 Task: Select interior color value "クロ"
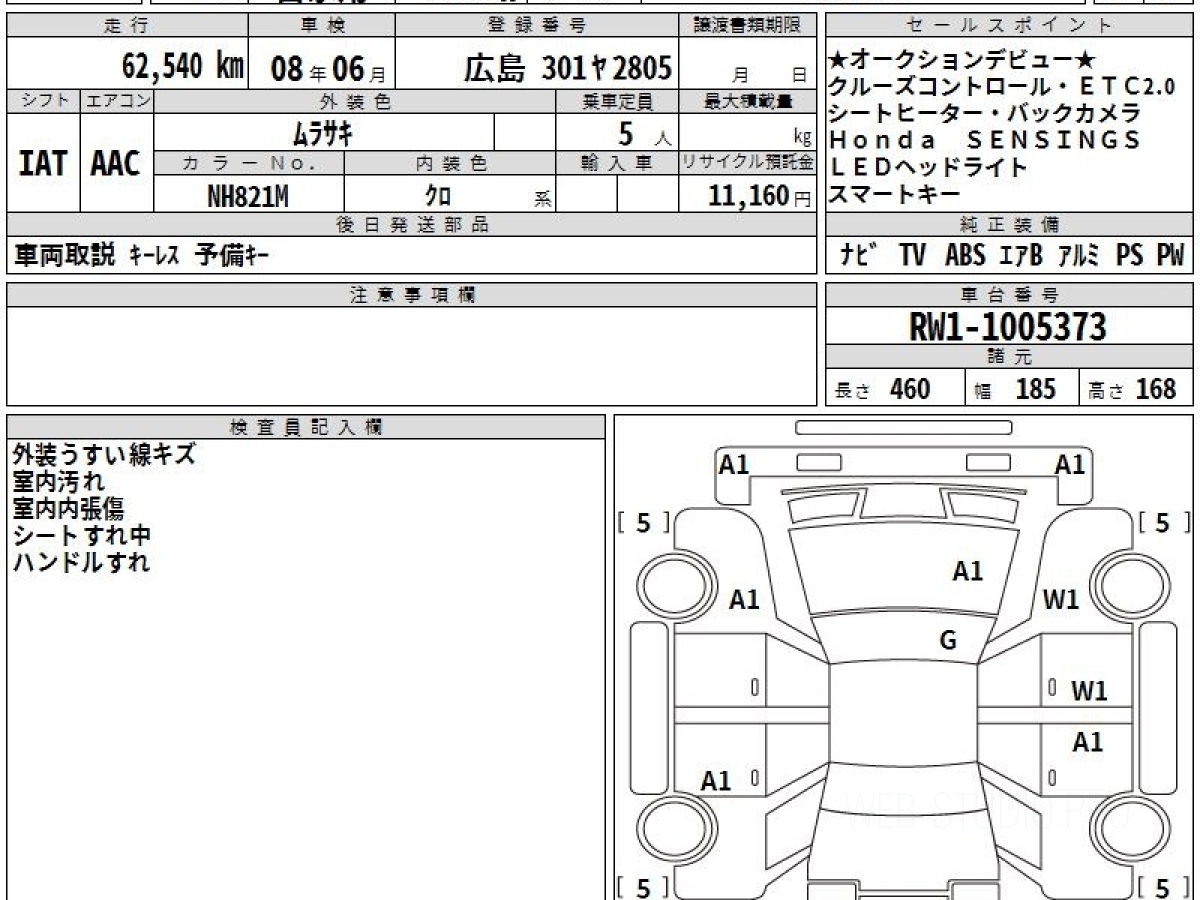(438, 195)
